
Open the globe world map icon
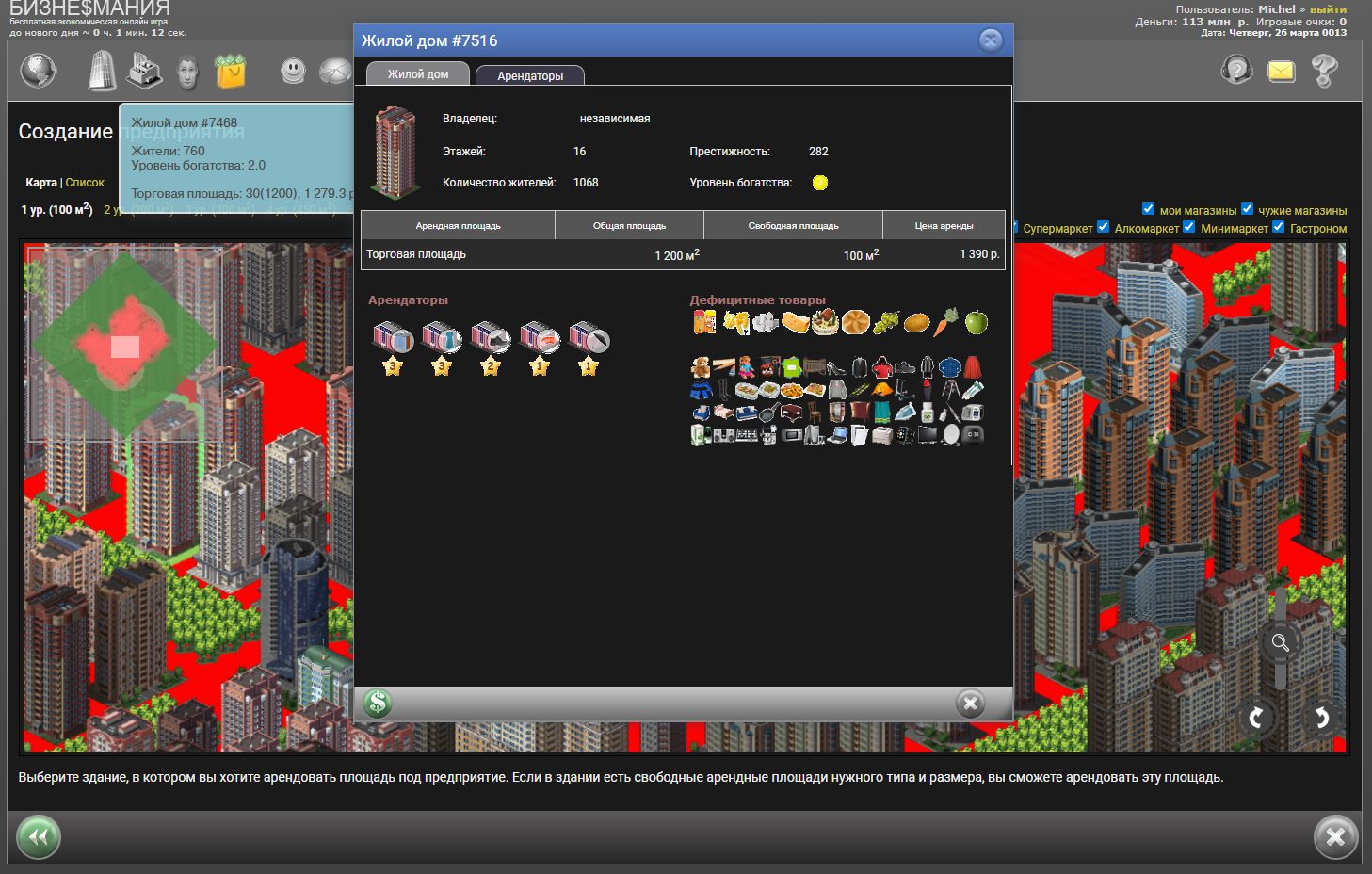click(x=39, y=71)
